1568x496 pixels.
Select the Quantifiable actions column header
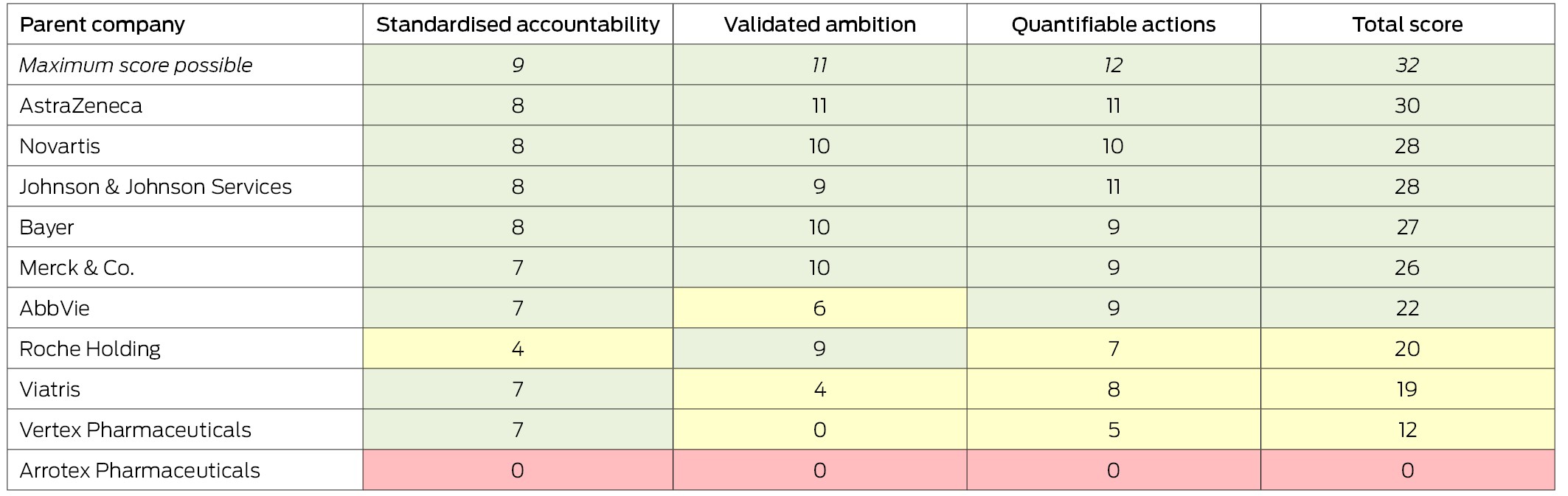click(x=1113, y=24)
